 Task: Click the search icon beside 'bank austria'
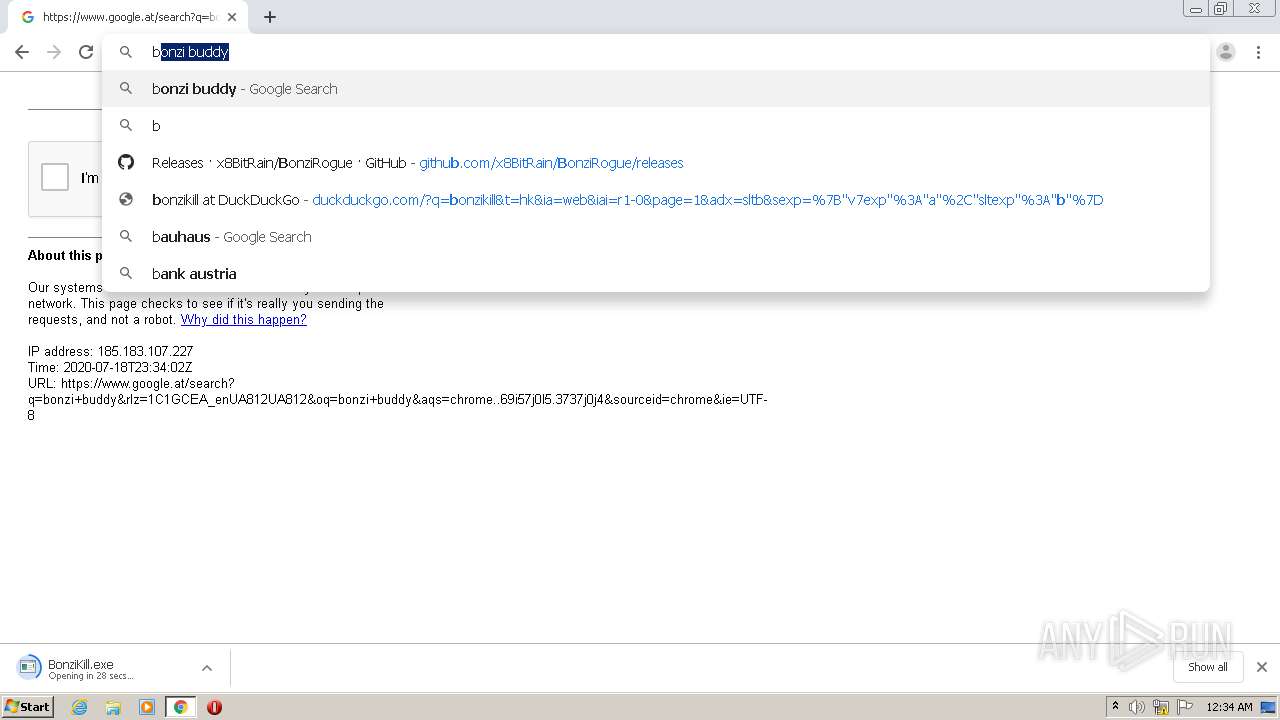[x=126, y=273]
